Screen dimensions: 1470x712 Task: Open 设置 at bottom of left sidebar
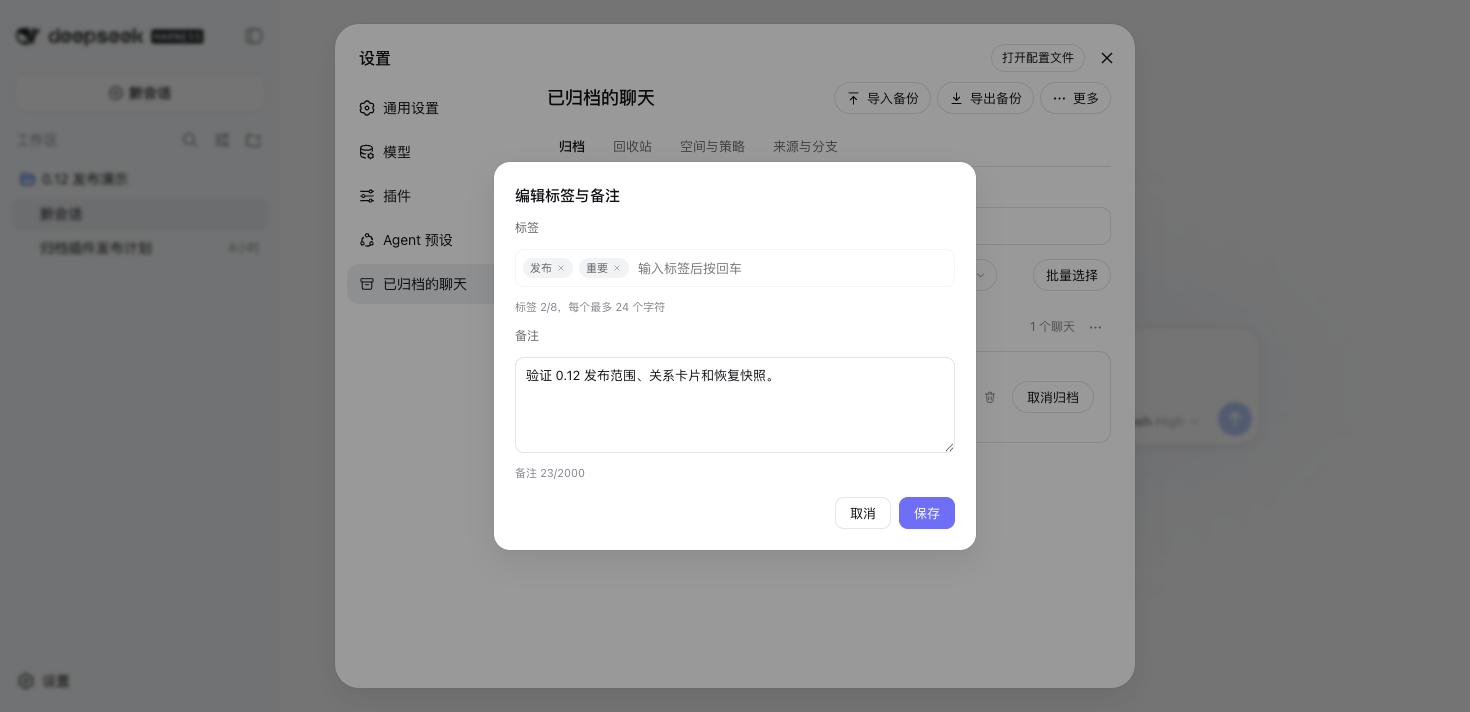point(44,681)
